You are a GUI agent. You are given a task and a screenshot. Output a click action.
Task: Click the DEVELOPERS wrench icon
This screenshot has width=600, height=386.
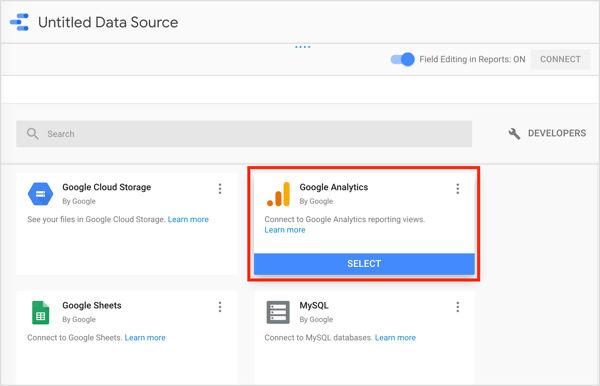[x=514, y=134]
